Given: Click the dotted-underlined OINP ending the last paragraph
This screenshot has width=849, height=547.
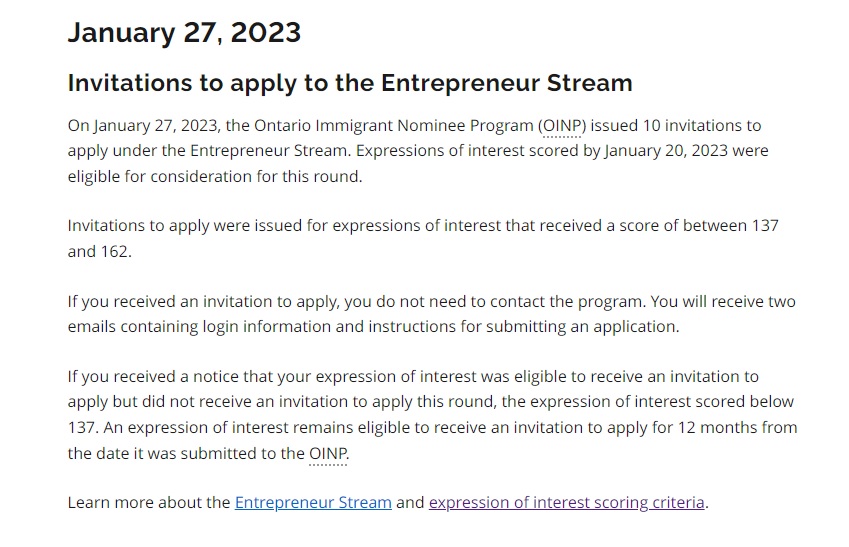Looking at the screenshot, I should [x=328, y=453].
